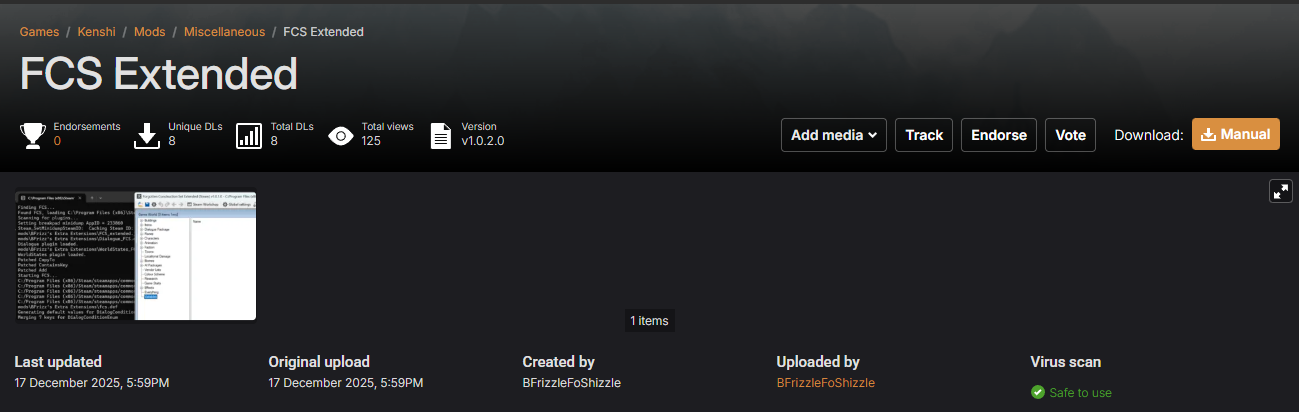
Task: Click the version number v1.0.2.0
Action: (483, 141)
